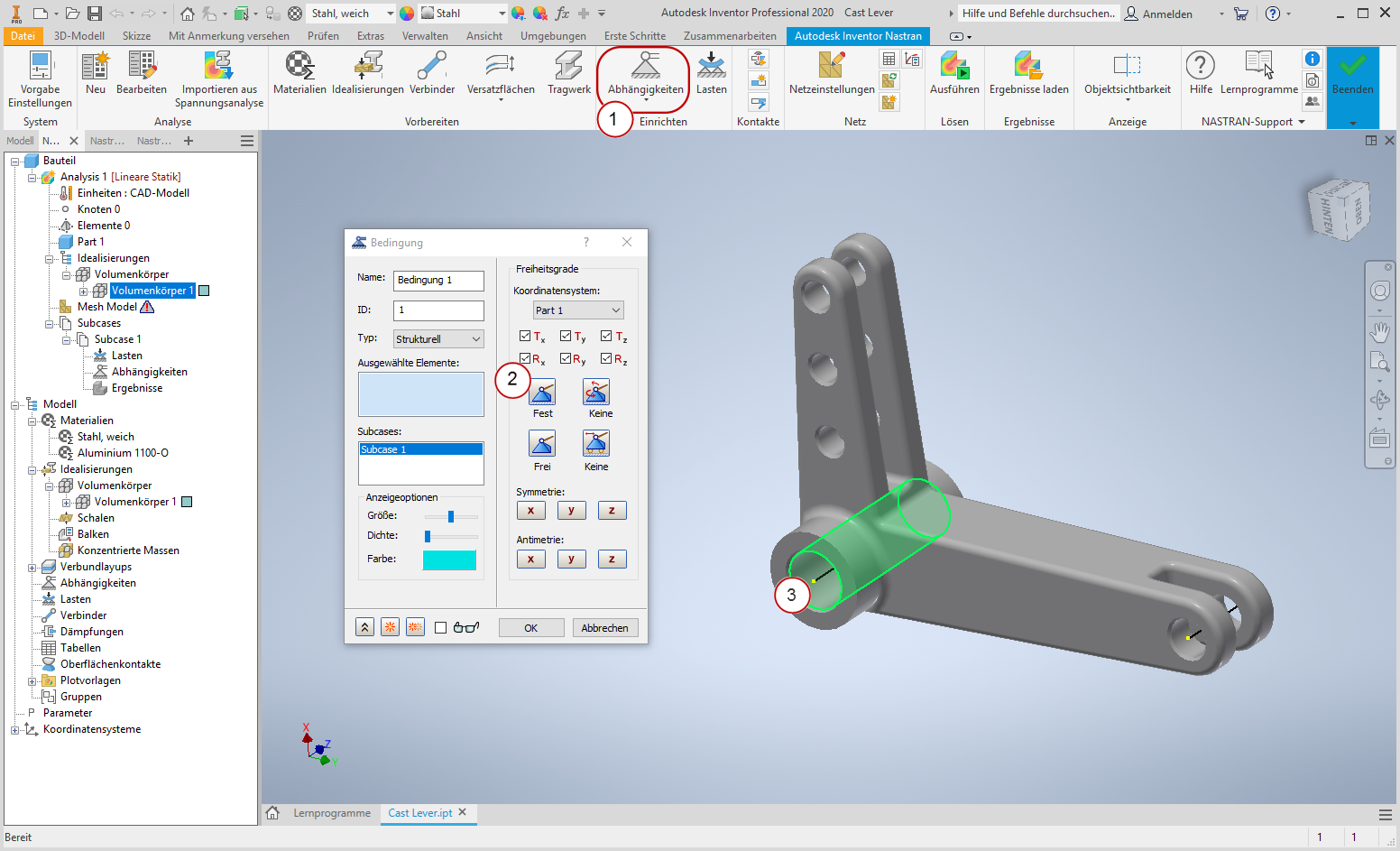Toggle the Rx degree of freedom checkbox

tap(525, 359)
